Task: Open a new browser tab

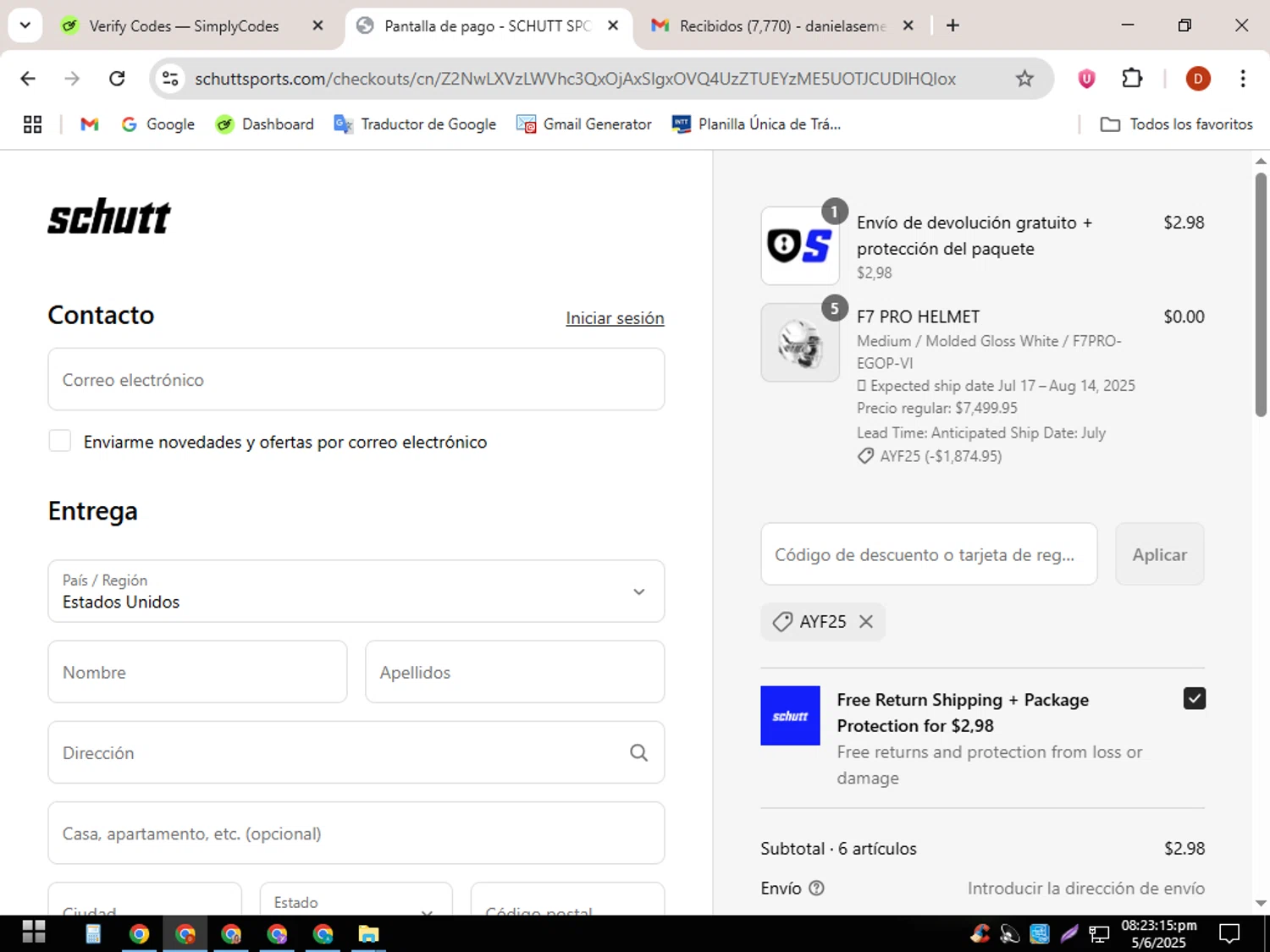Action: click(x=952, y=26)
